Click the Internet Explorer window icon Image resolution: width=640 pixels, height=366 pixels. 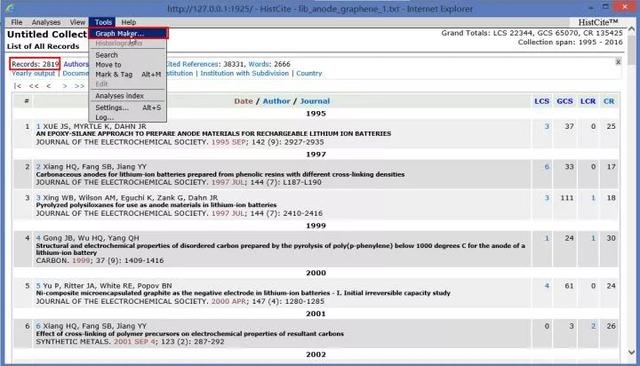[9, 8]
